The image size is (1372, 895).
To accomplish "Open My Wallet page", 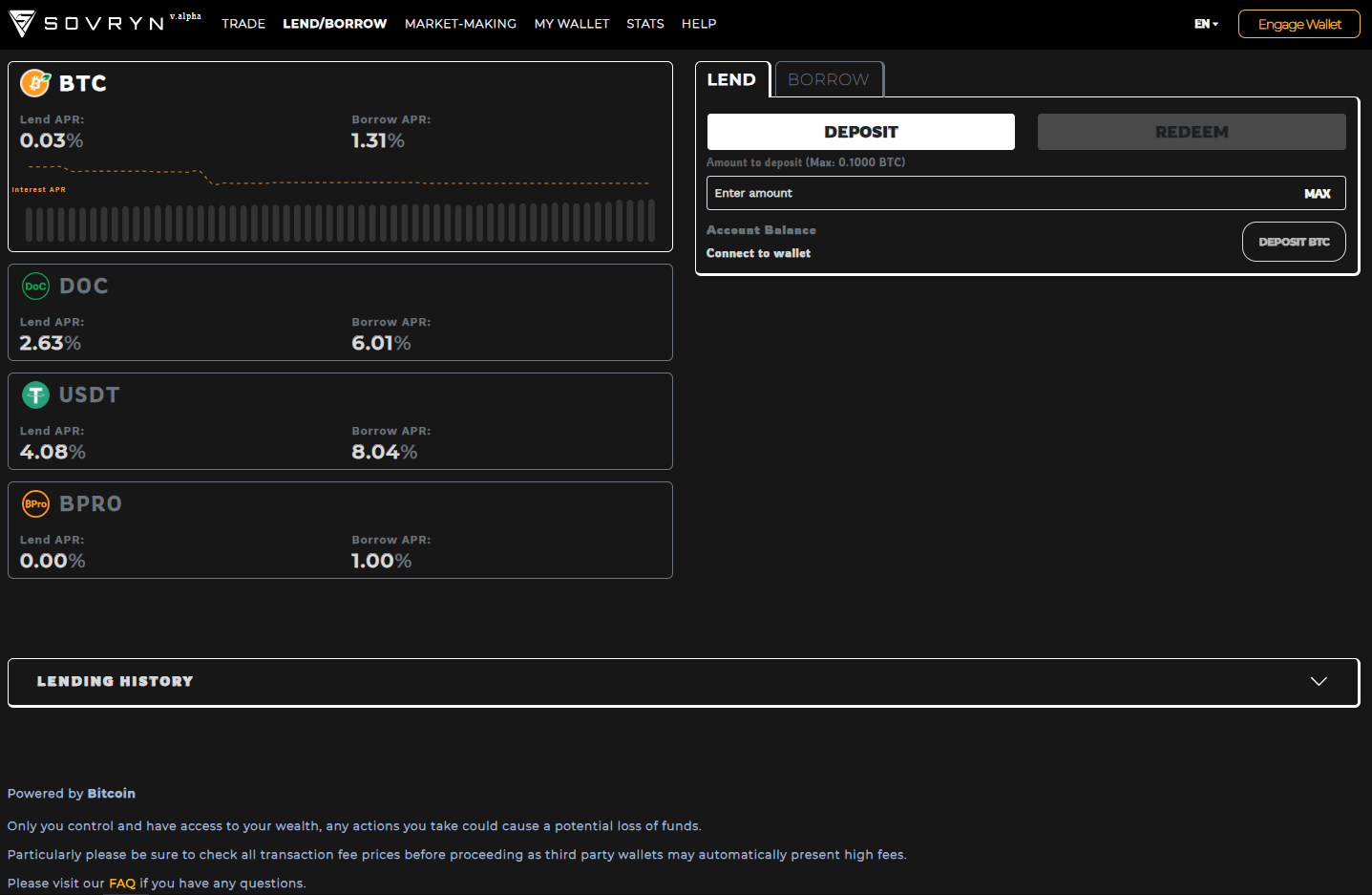I will click(x=572, y=24).
